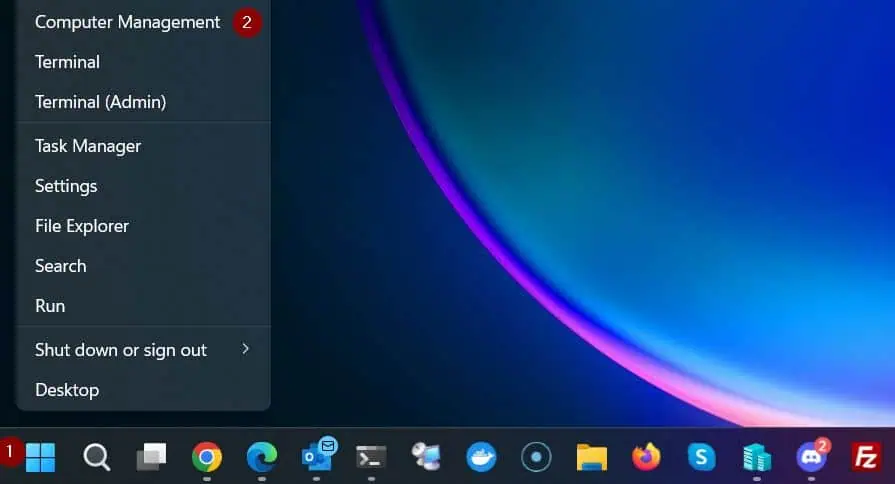The image size is (895, 484).
Task: Open the teal buildings app icon
Action: (x=757, y=457)
